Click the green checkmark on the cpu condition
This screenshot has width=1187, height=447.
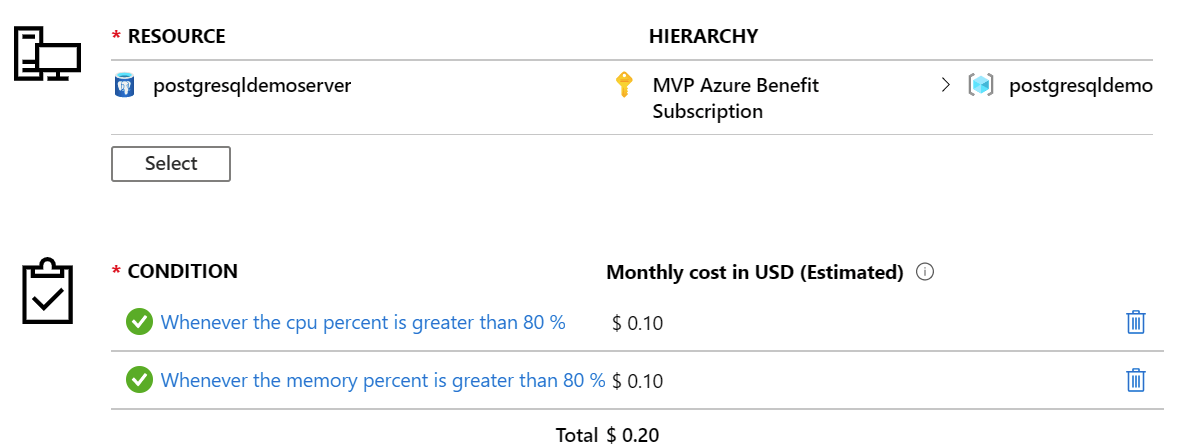[x=139, y=322]
